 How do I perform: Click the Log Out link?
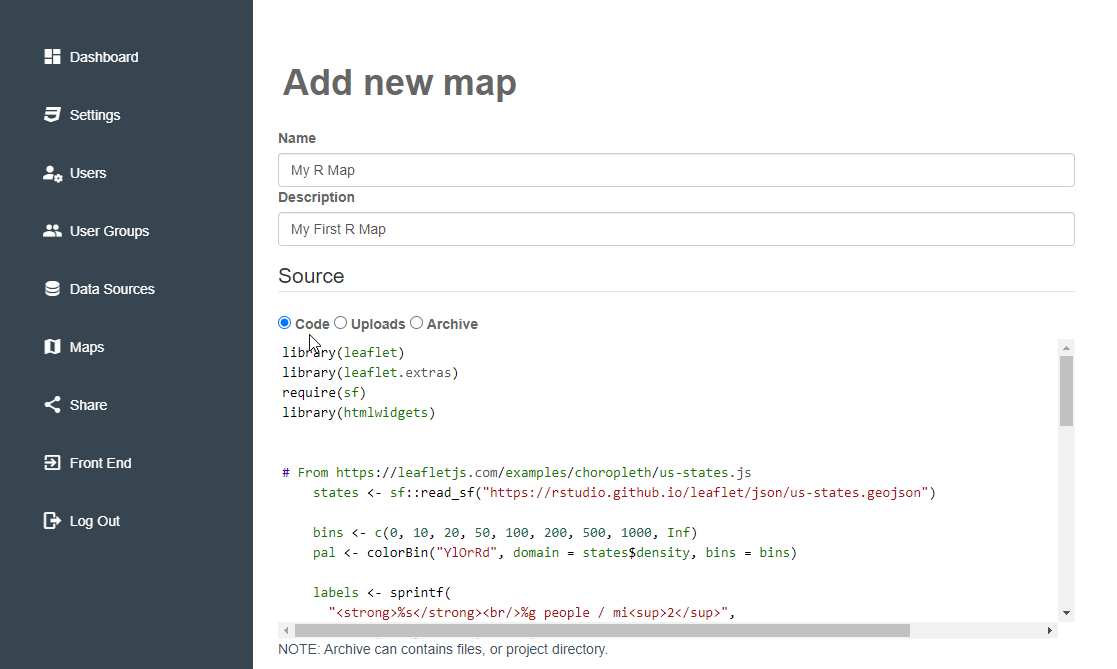(82, 521)
